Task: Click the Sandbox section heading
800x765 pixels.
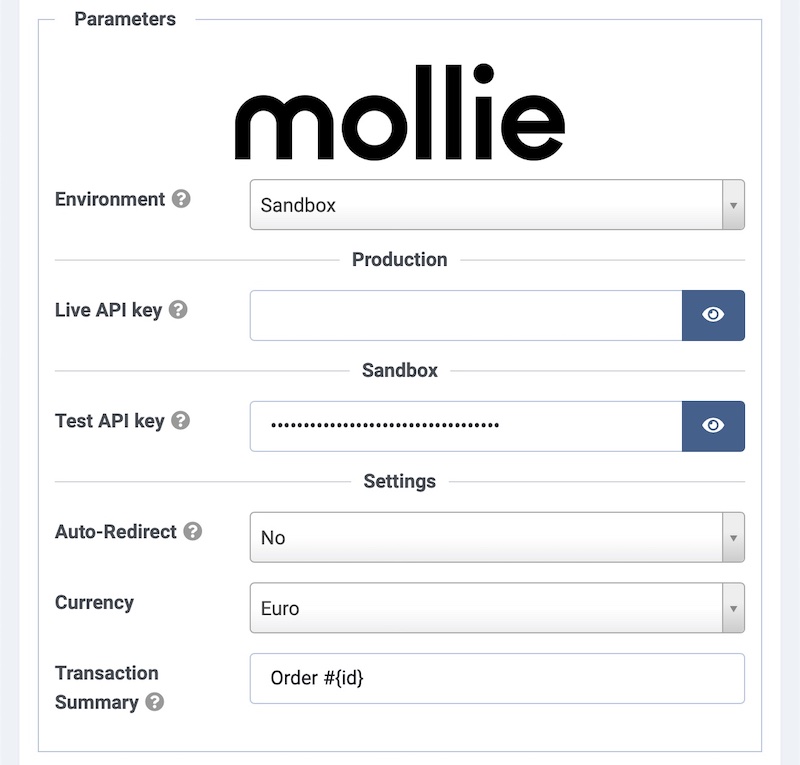Action: pyautogui.click(x=400, y=371)
